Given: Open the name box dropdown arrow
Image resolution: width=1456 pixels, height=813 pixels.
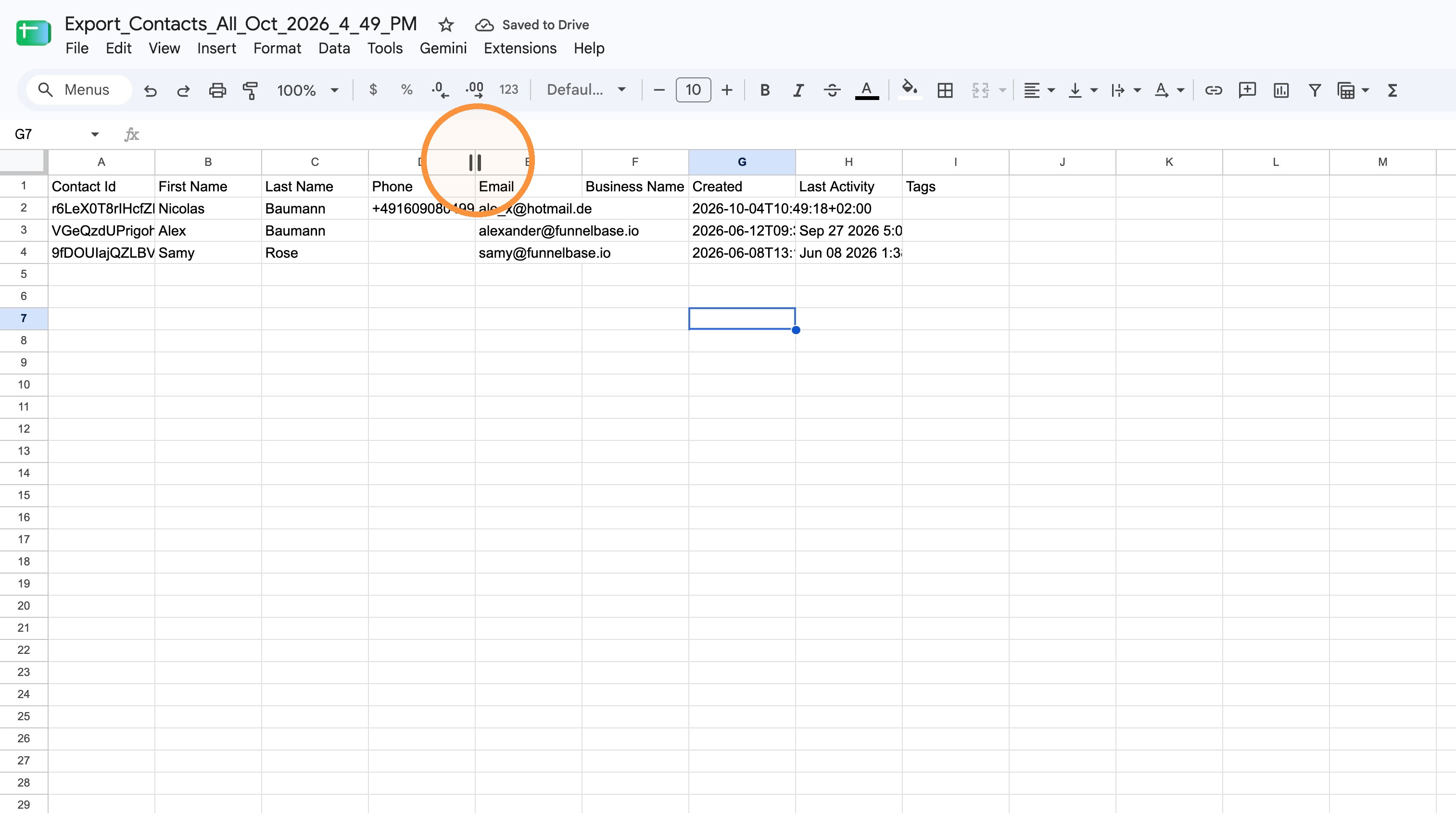Looking at the screenshot, I should pyautogui.click(x=95, y=135).
